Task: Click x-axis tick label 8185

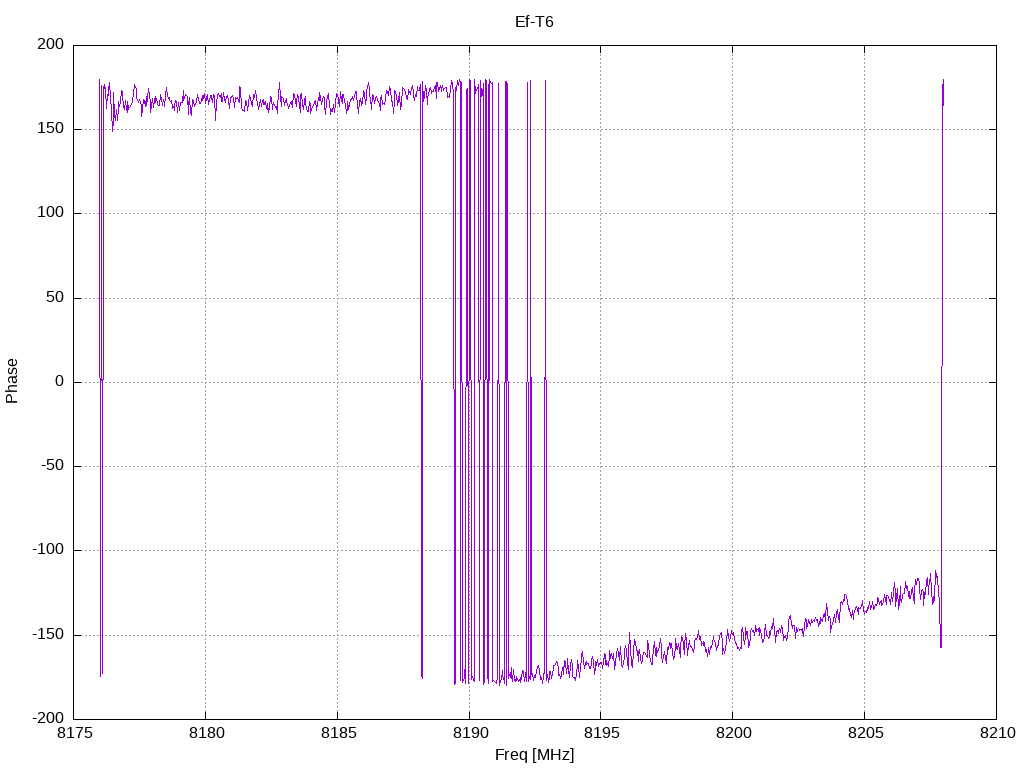Action: coord(338,733)
